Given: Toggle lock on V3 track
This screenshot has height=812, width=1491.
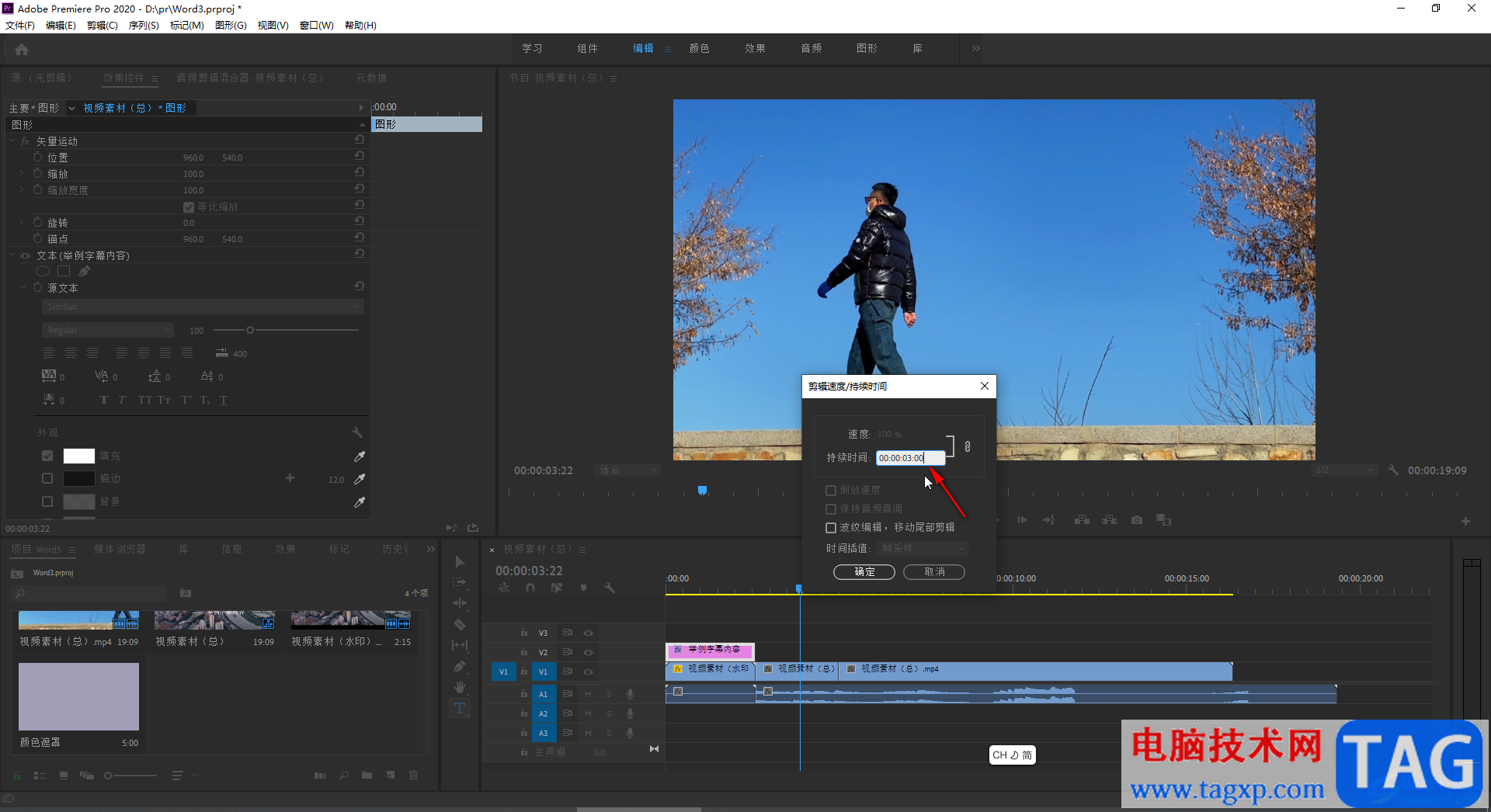Looking at the screenshot, I should tap(524, 633).
